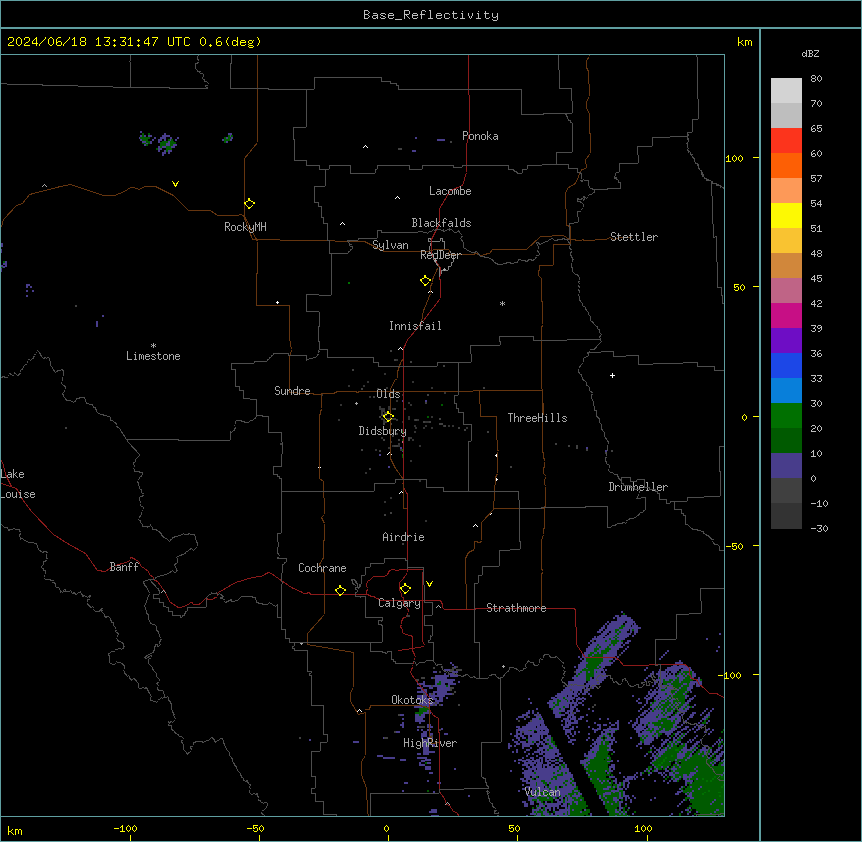
Task: Click the Strathmore city label
Action: 516,608
